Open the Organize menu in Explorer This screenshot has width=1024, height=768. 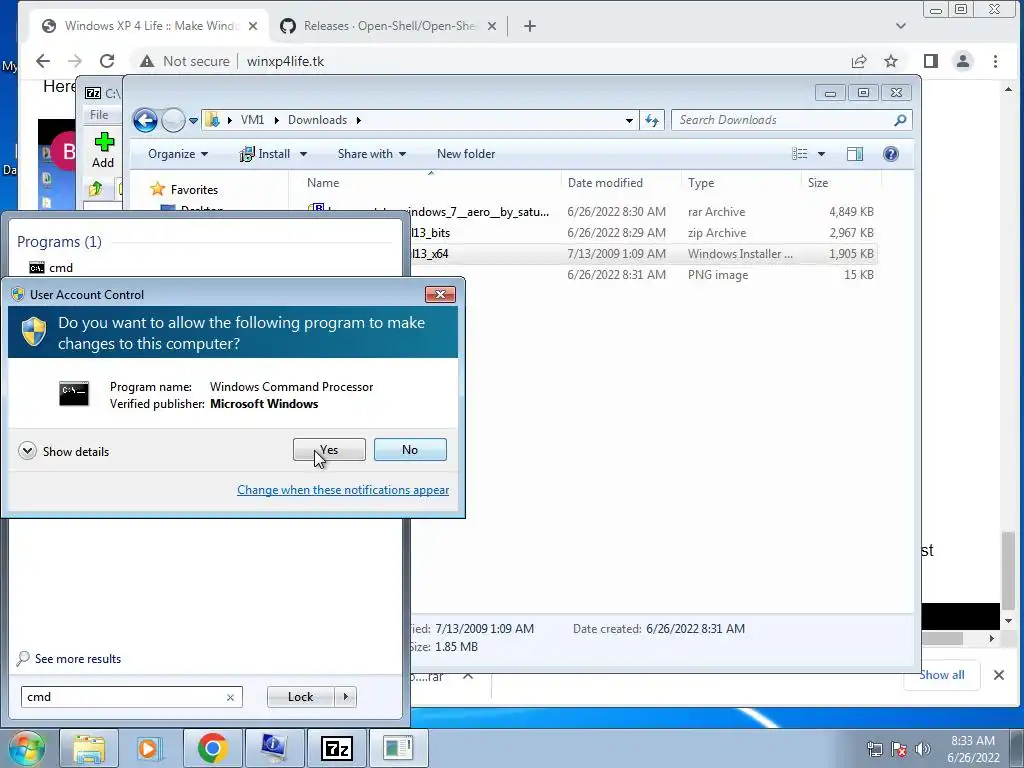coord(178,154)
